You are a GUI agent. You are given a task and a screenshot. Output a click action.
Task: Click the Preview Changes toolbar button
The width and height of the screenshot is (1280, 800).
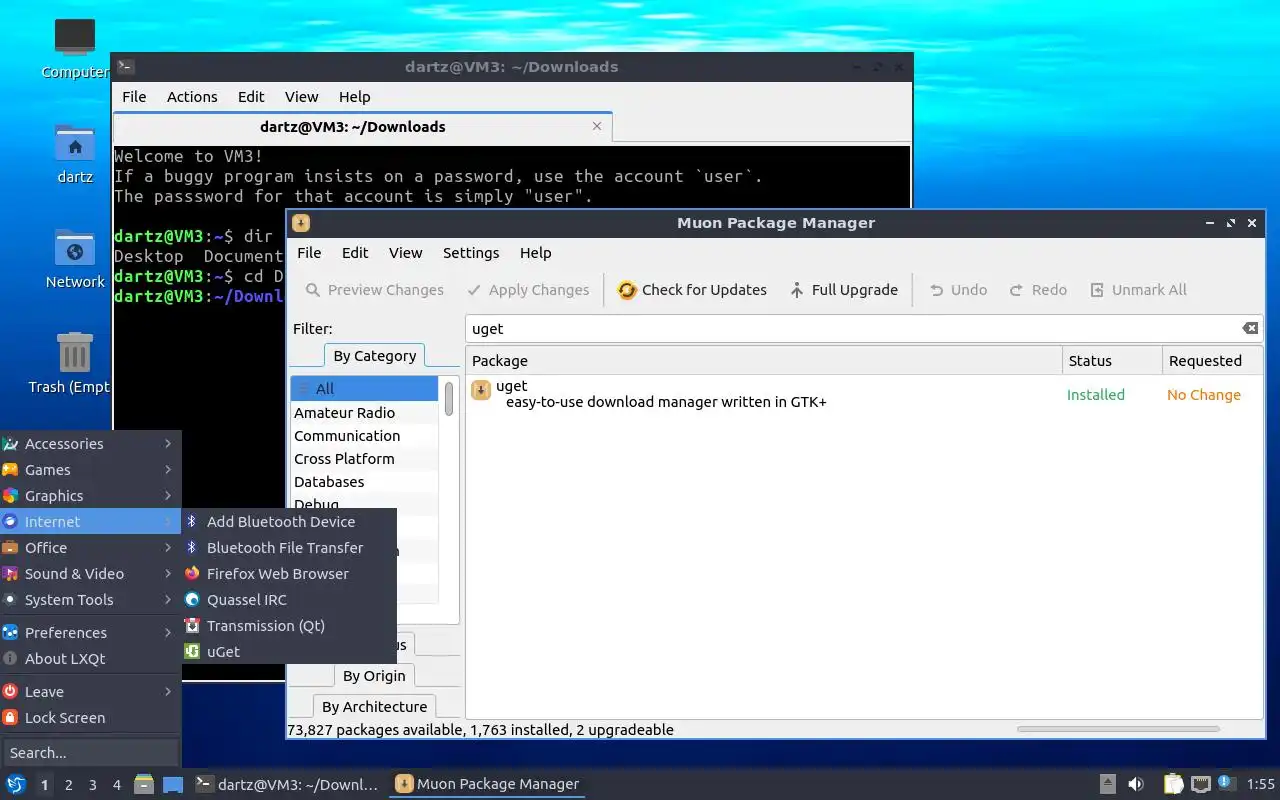click(x=375, y=290)
